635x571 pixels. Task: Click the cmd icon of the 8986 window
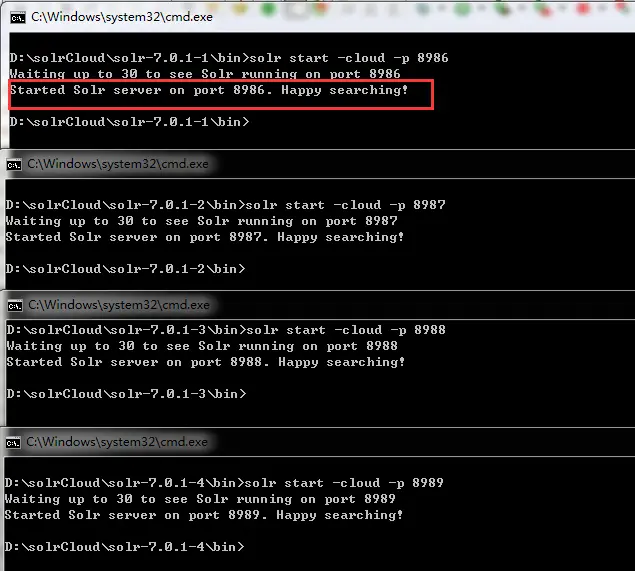[17, 17]
